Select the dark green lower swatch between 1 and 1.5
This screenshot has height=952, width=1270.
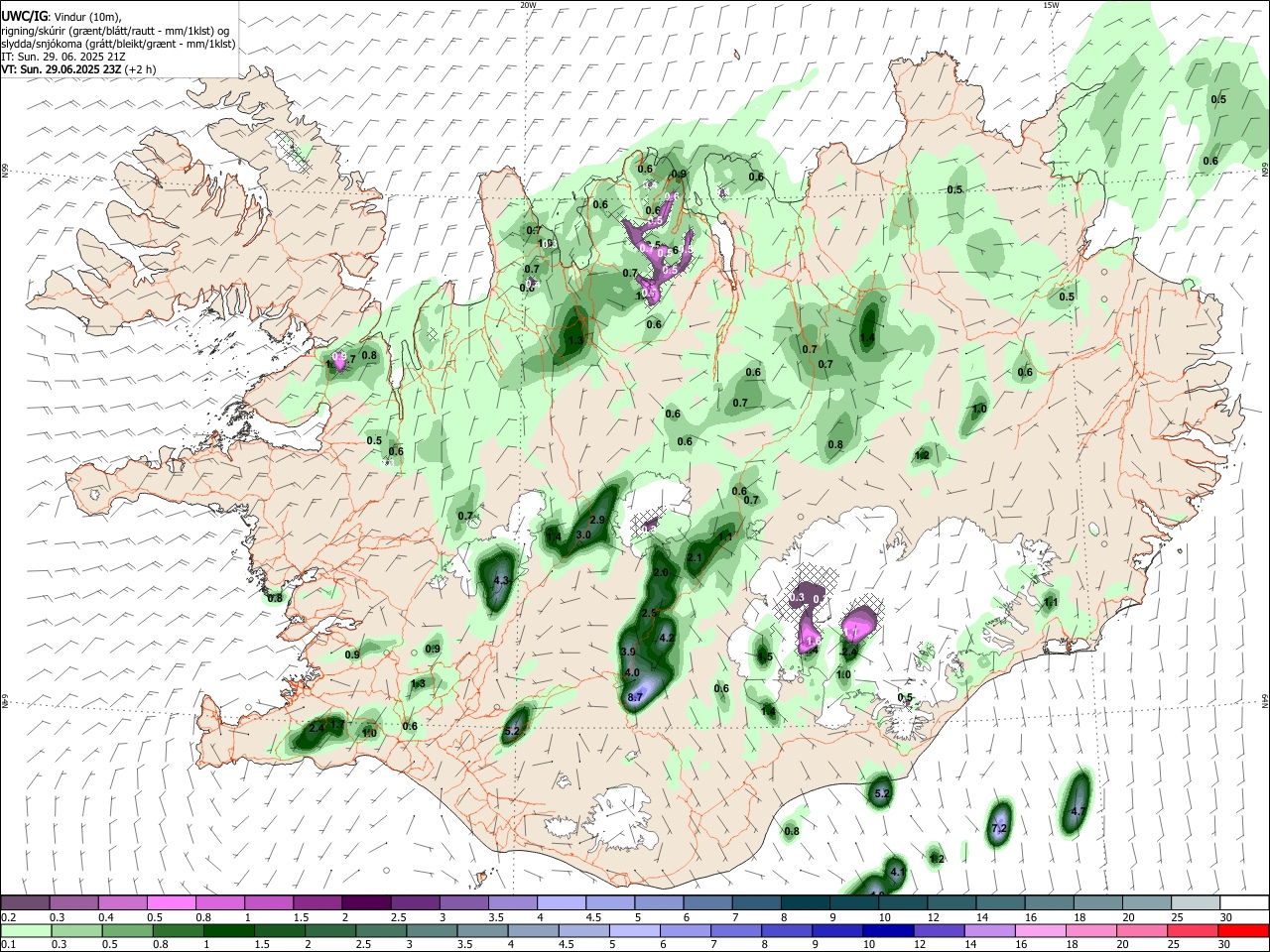pos(228,930)
